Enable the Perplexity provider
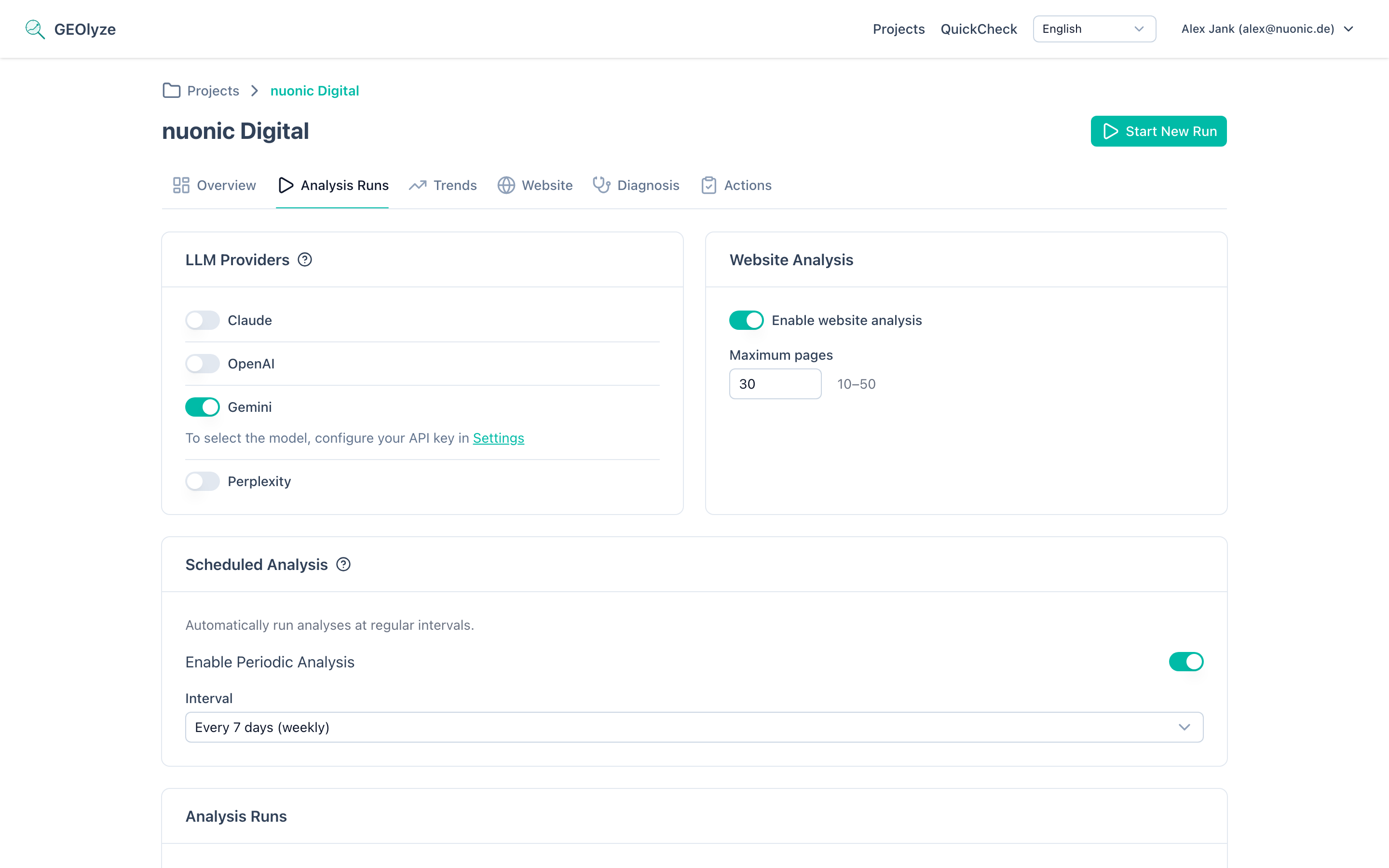 tap(202, 481)
